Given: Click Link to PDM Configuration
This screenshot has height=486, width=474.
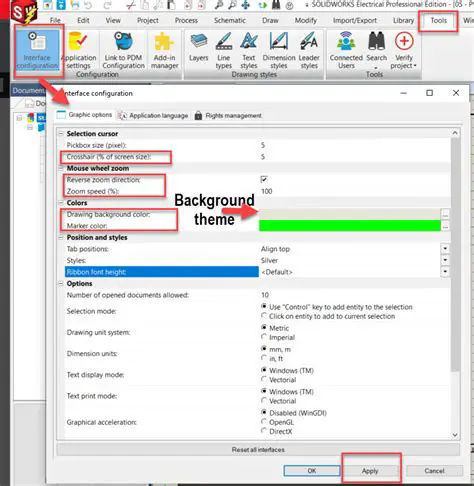Looking at the screenshot, I should (x=123, y=50).
